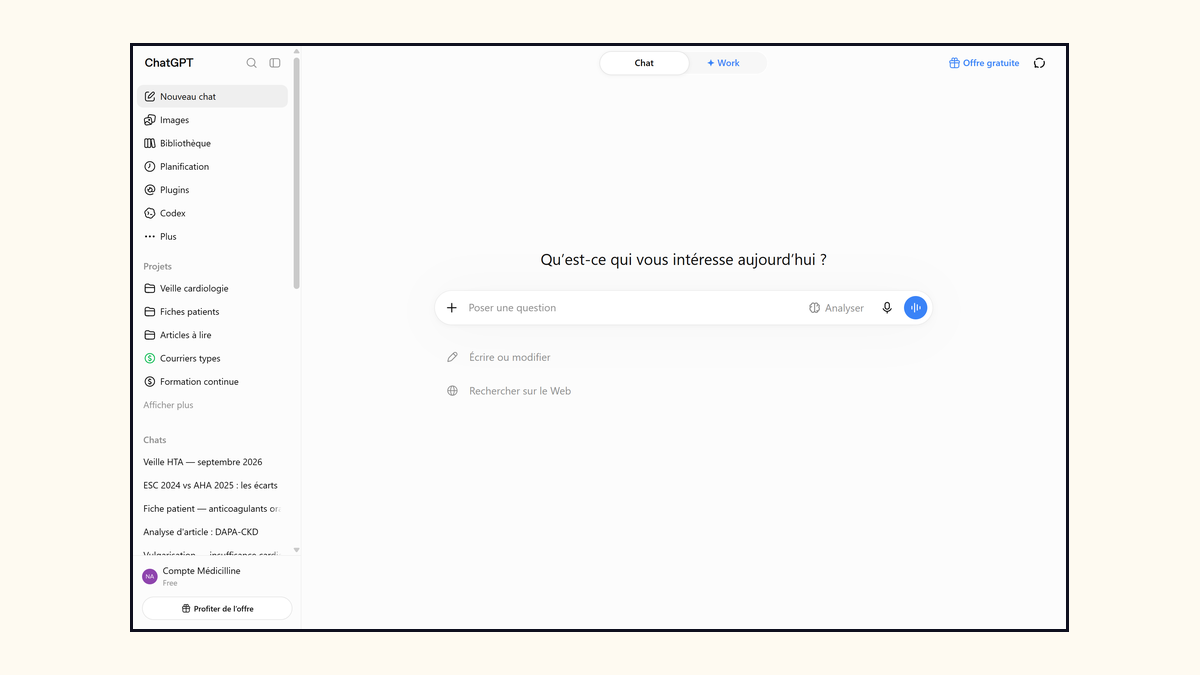This screenshot has width=1200, height=675.
Task: Click the sidebar vertical scrollbar
Action: coord(296,172)
